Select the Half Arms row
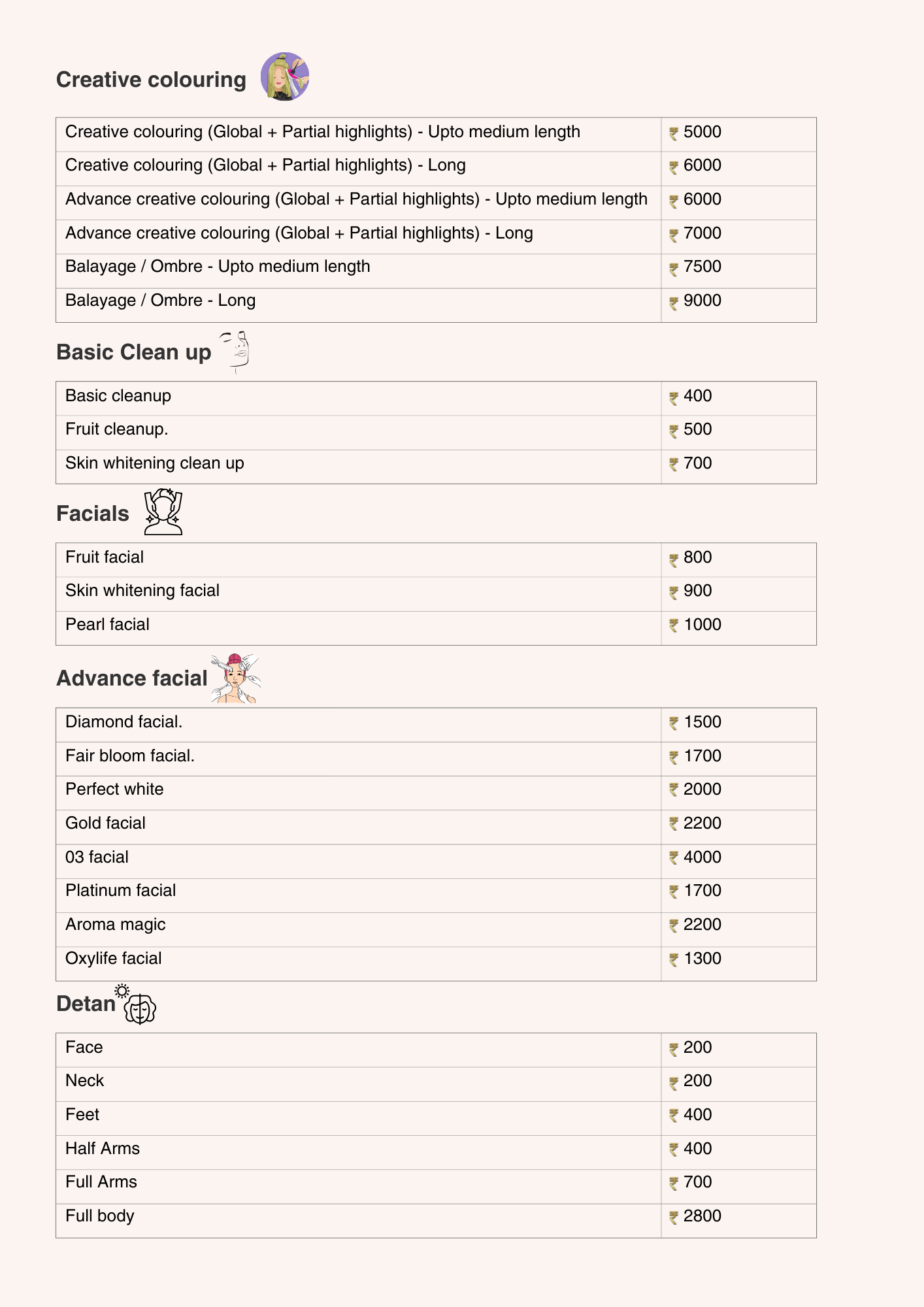The width and height of the screenshot is (924, 1307). coord(103,1149)
